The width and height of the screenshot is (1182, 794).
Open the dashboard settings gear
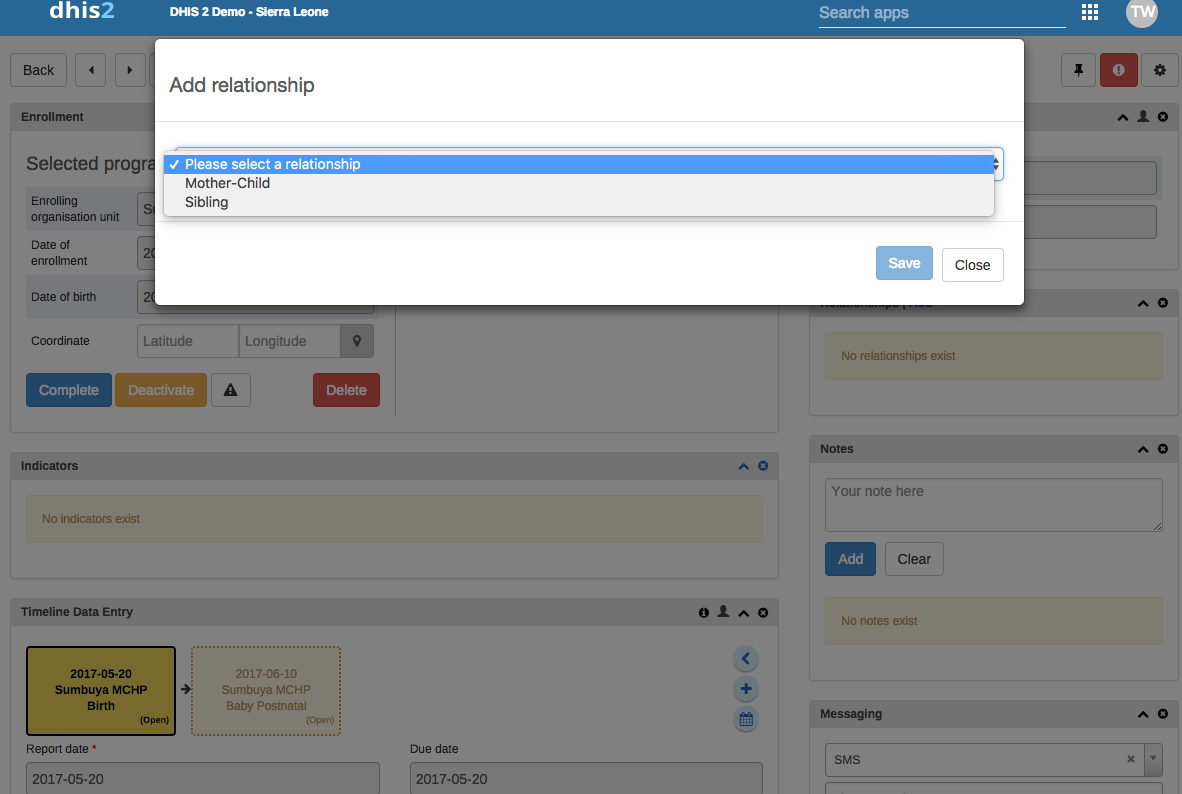[1160, 70]
